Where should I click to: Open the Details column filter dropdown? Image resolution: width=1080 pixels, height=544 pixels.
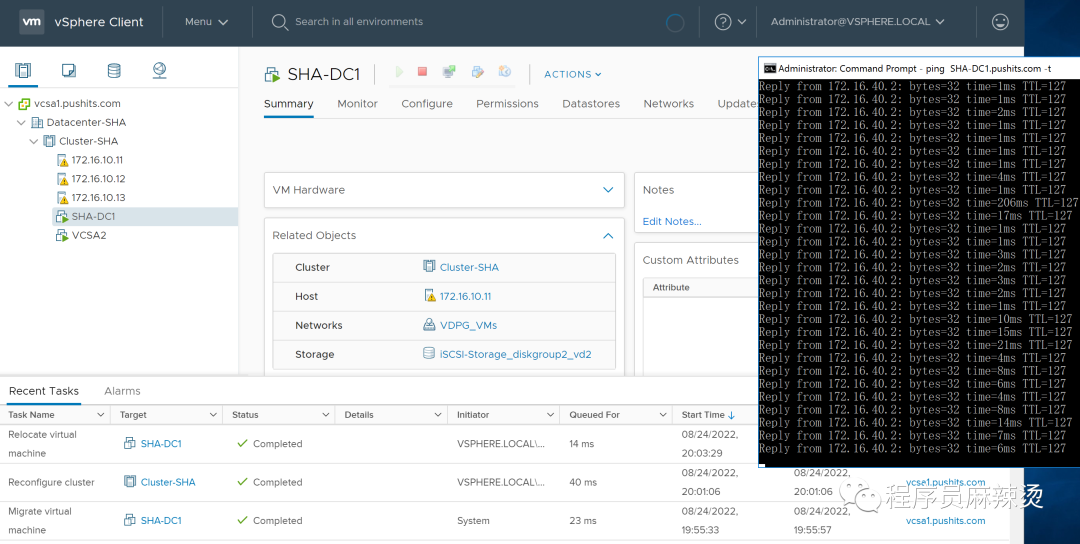[x=438, y=415]
